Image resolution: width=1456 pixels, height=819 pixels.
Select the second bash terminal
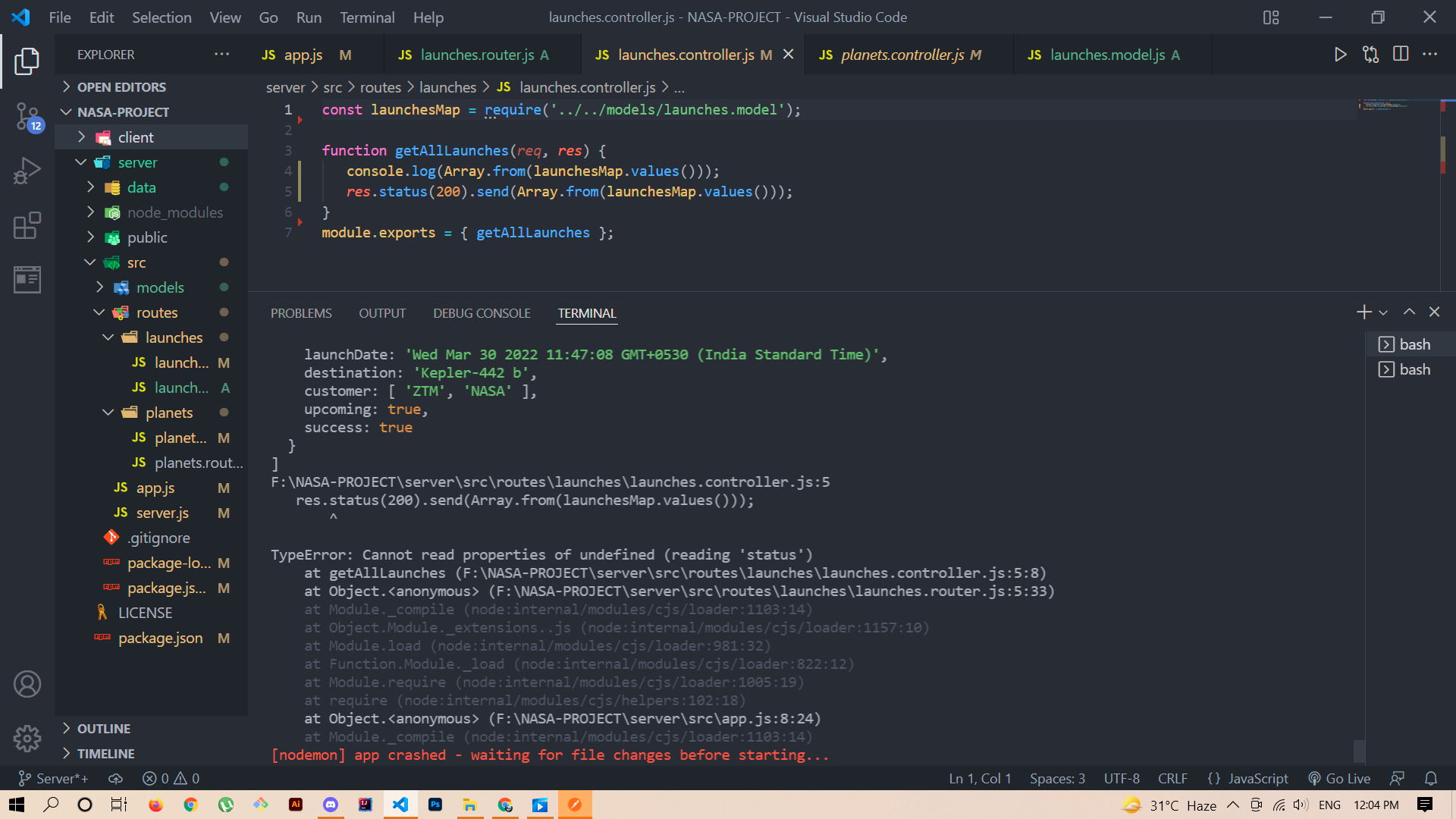(1410, 369)
